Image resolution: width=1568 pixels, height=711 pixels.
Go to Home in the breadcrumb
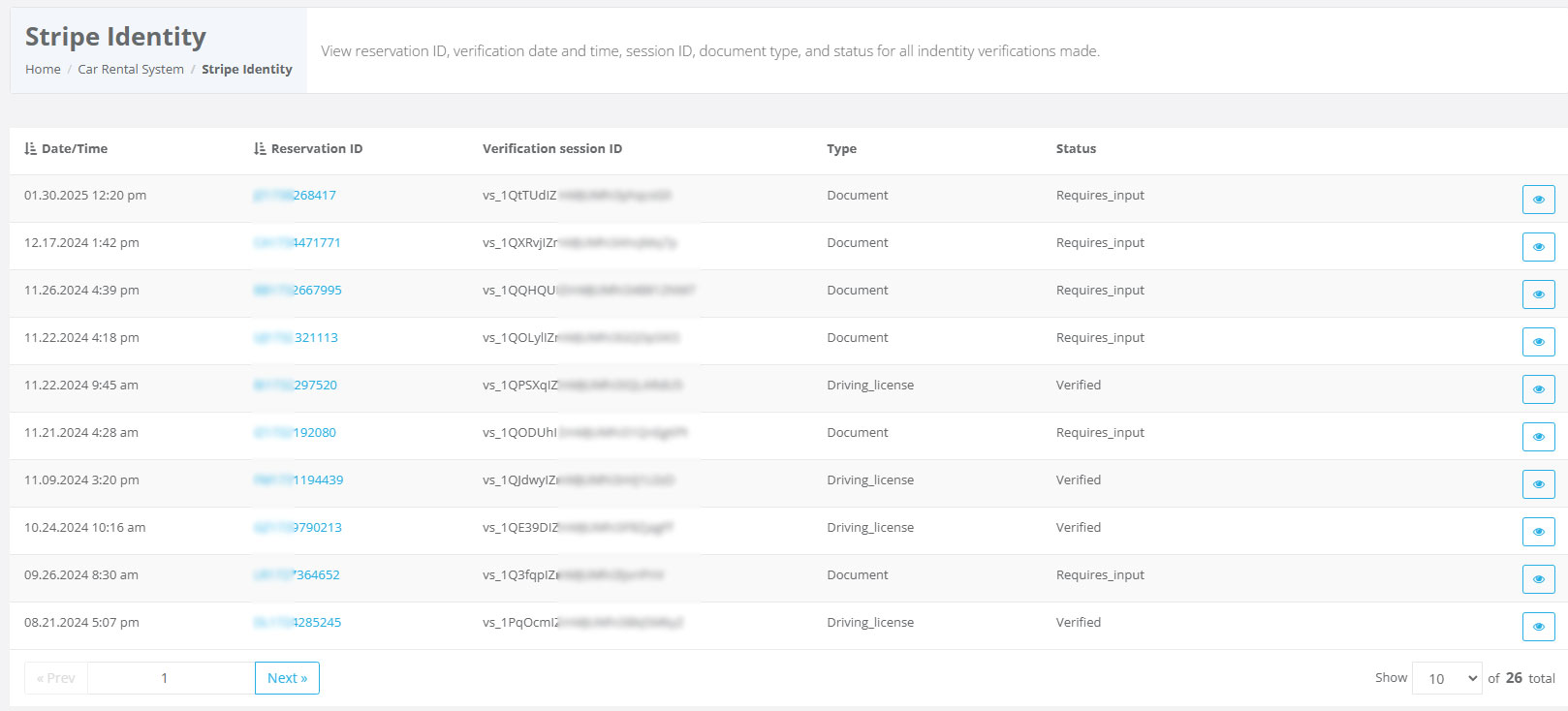pos(43,70)
